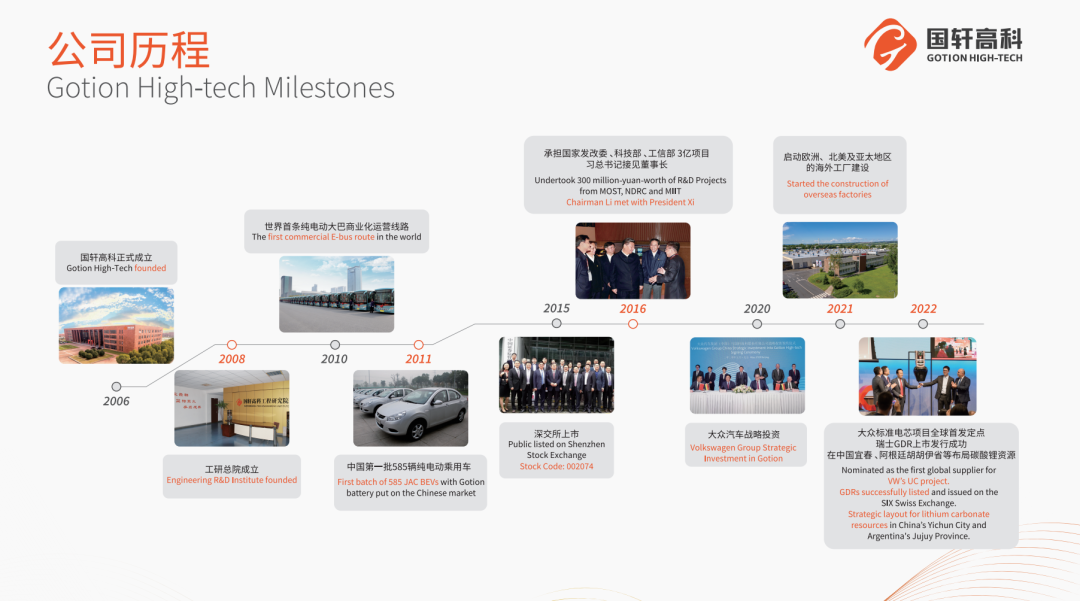Click 'Strategic layout for lithium carbonate' text
1080x601 pixels.
coord(918,514)
